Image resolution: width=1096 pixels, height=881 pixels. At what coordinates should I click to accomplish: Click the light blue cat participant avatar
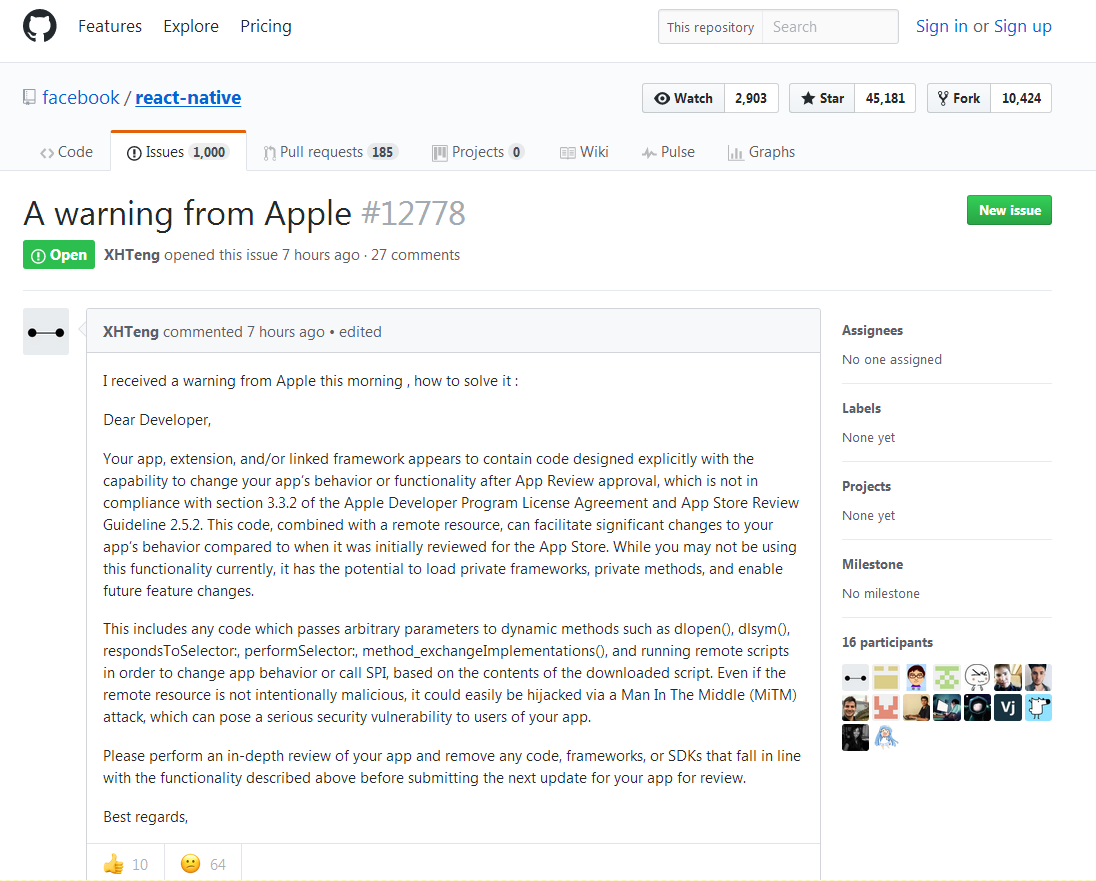(1039, 708)
